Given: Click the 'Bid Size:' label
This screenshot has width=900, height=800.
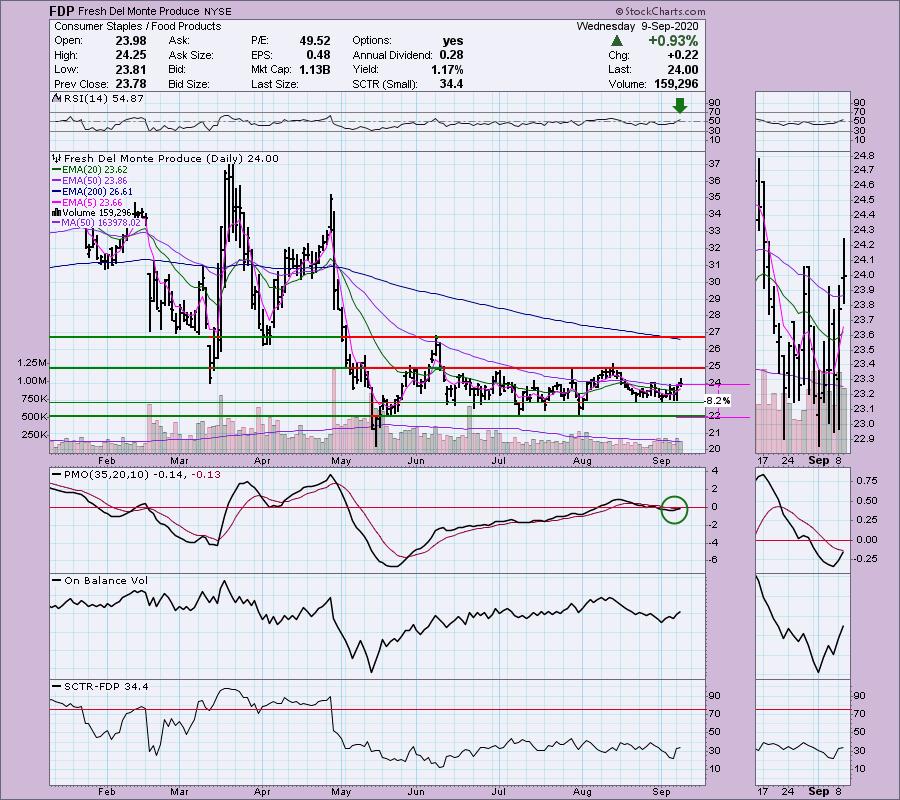Looking at the screenshot, I should 188,84.
